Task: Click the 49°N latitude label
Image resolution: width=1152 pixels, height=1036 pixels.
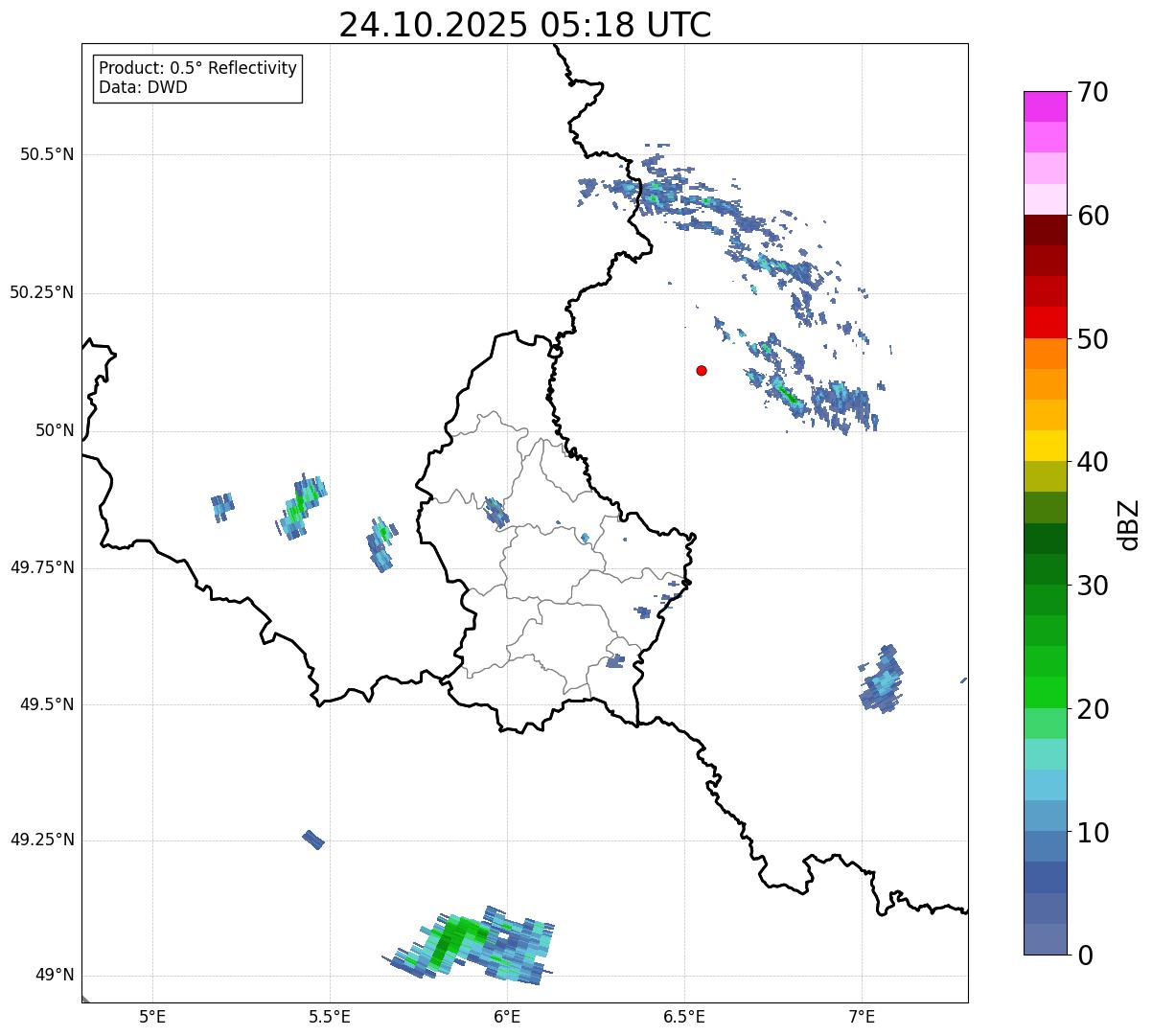Action: click(55, 975)
